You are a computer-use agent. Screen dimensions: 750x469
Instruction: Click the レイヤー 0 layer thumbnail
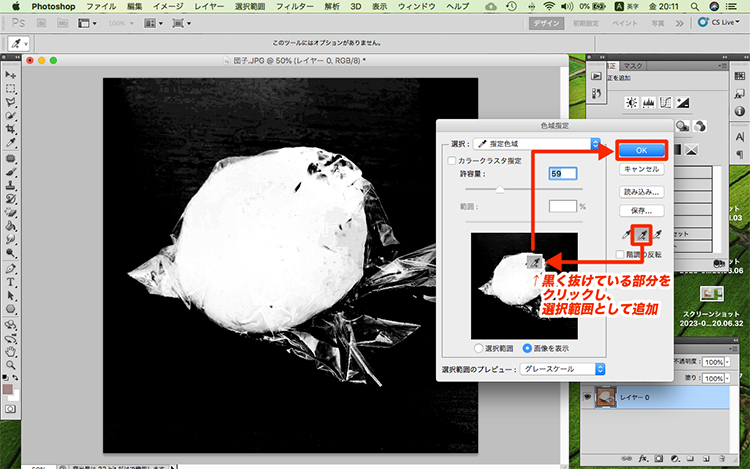[606, 397]
